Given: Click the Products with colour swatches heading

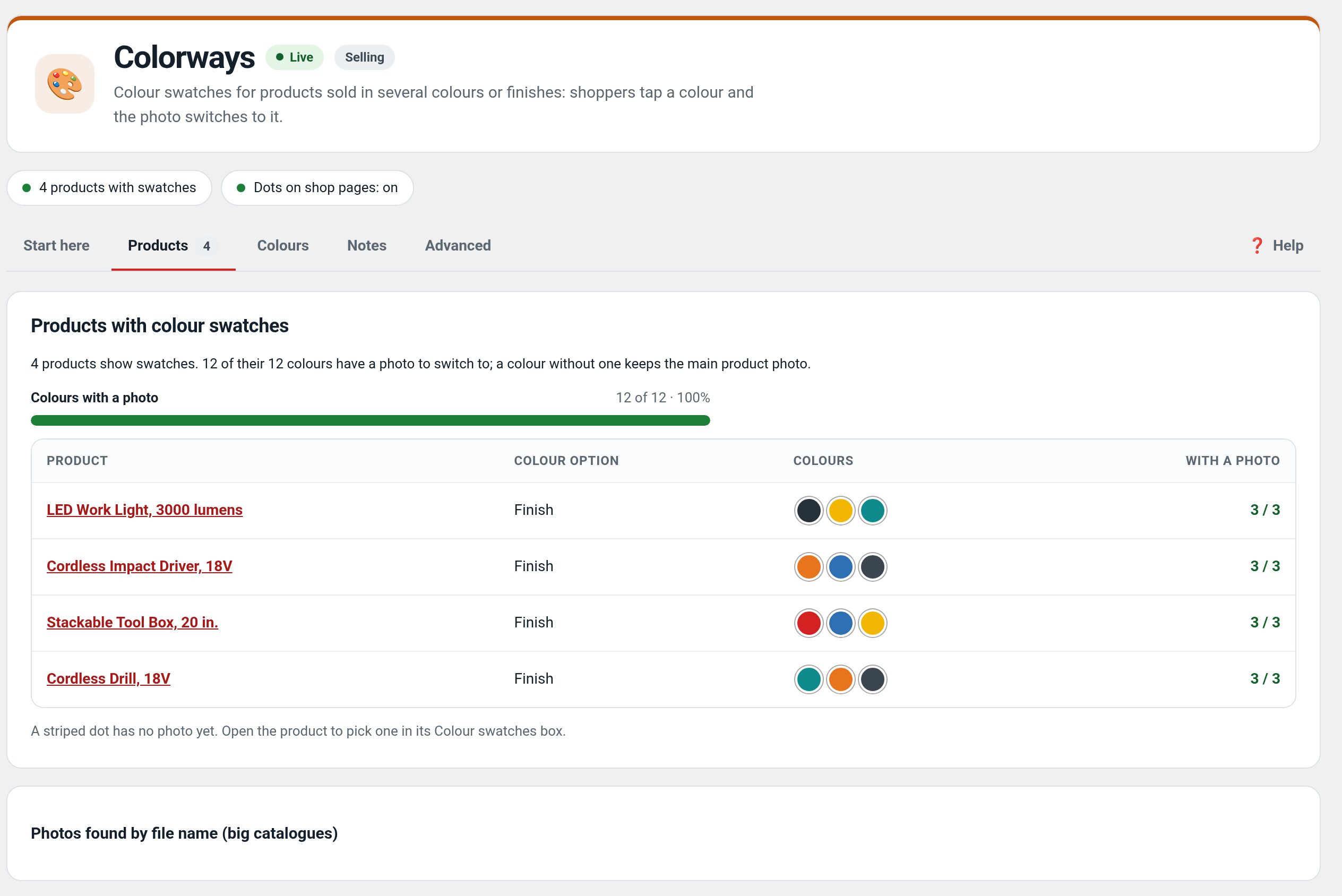Looking at the screenshot, I should pos(160,326).
